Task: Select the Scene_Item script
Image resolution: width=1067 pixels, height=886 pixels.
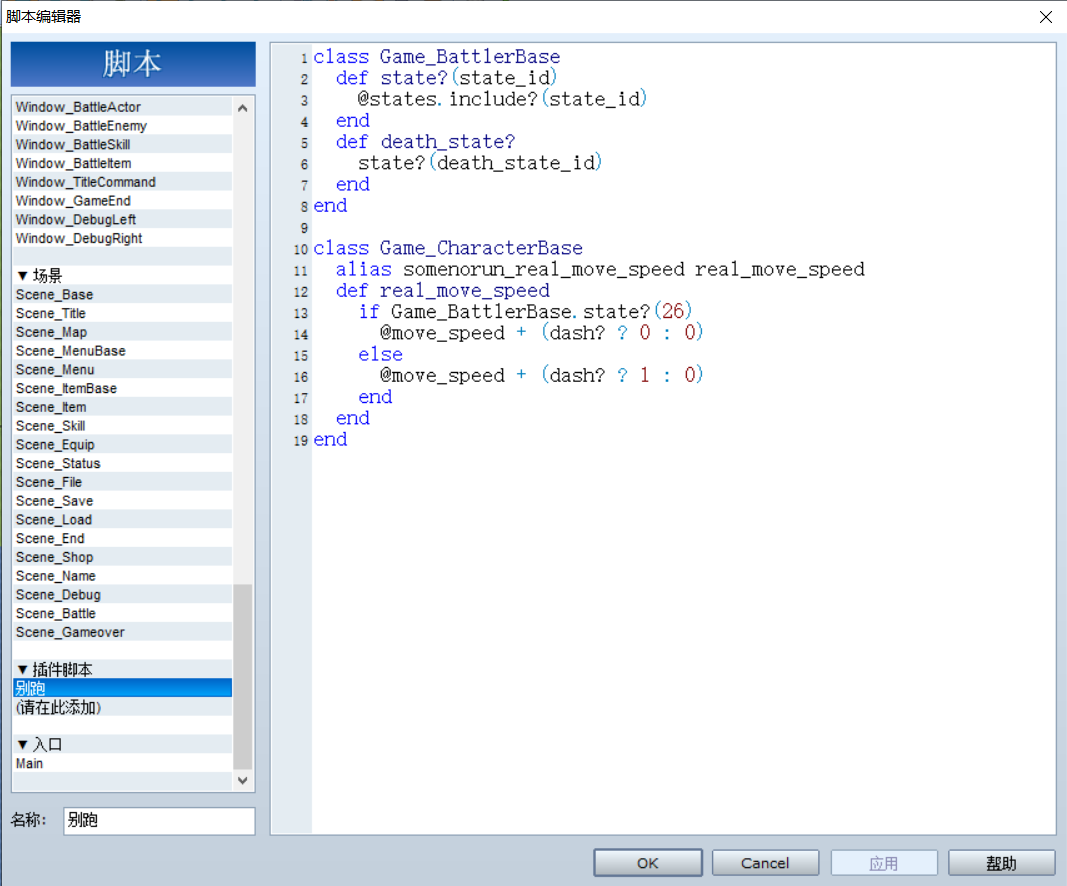Action: pyautogui.click(x=122, y=407)
